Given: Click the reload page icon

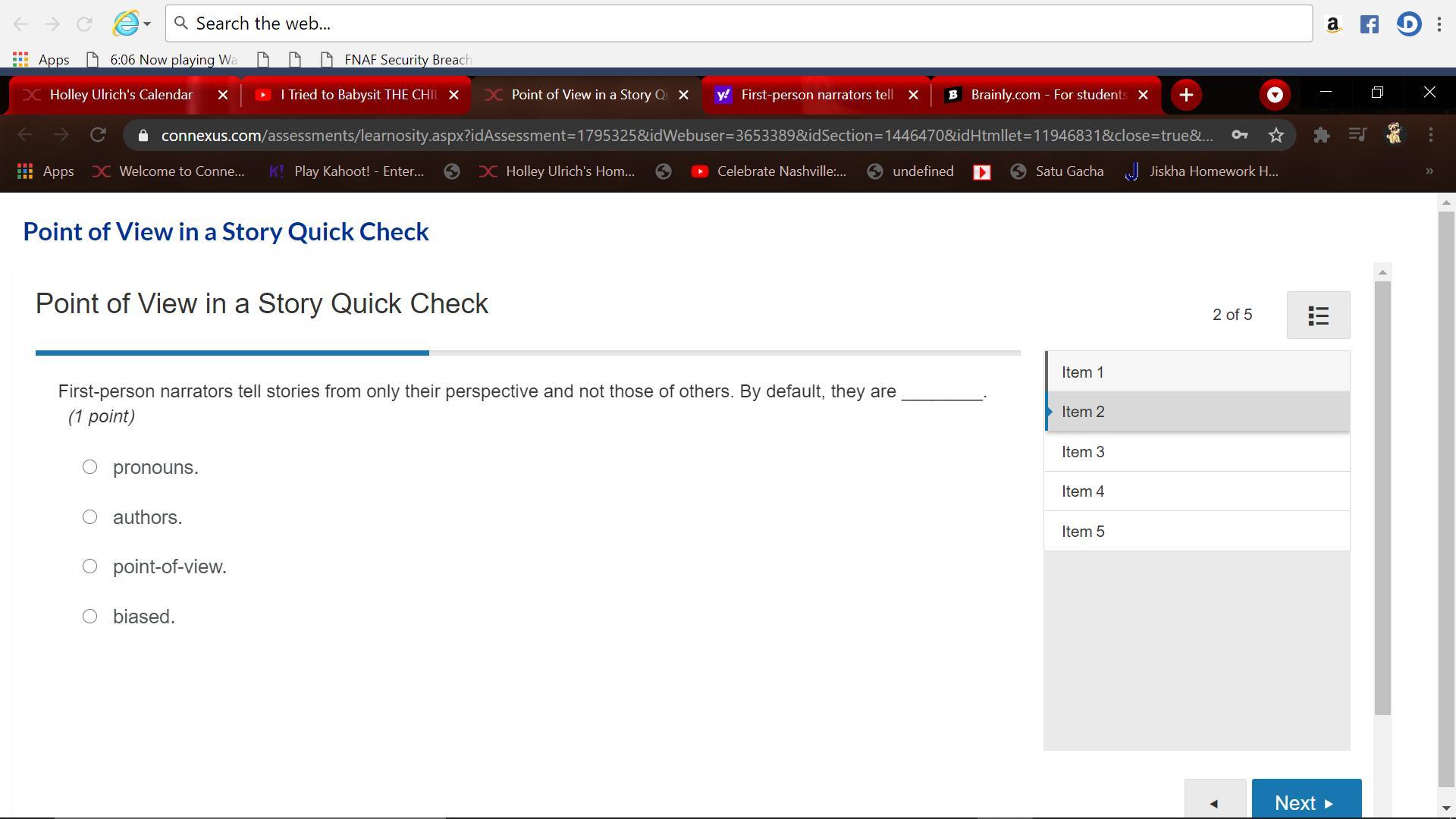Looking at the screenshot, I should point(98,135).
